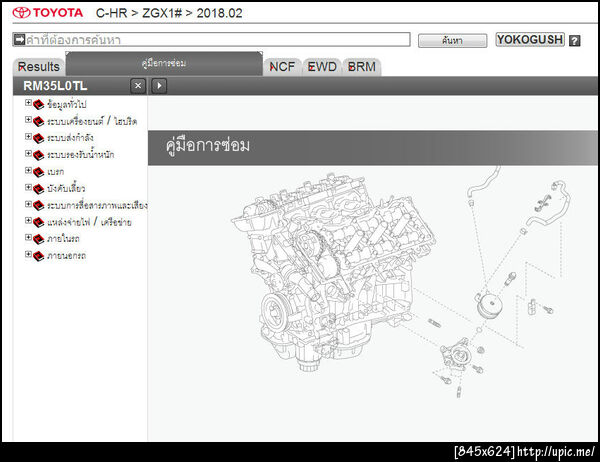Expand the เบรก tree node
Viewport: 600px width, 462px height.
coord(28,170)
